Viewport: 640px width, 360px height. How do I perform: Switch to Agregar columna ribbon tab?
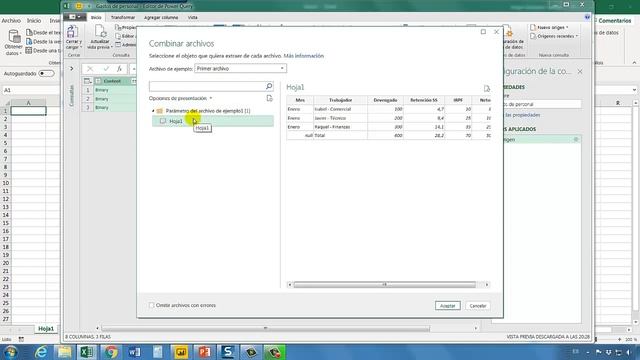pyautogui.click(x=161, y=18)
